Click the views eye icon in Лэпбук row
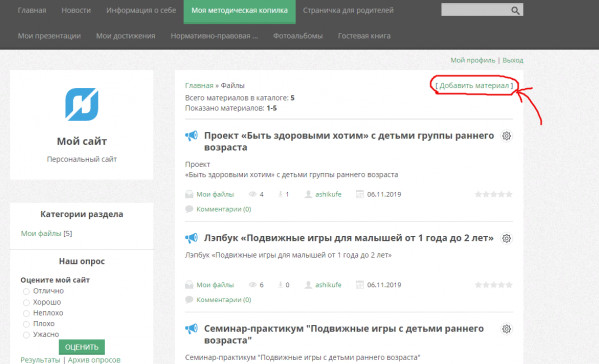The height and width of the screenshot is (364, 599). [x=252, y=285]
